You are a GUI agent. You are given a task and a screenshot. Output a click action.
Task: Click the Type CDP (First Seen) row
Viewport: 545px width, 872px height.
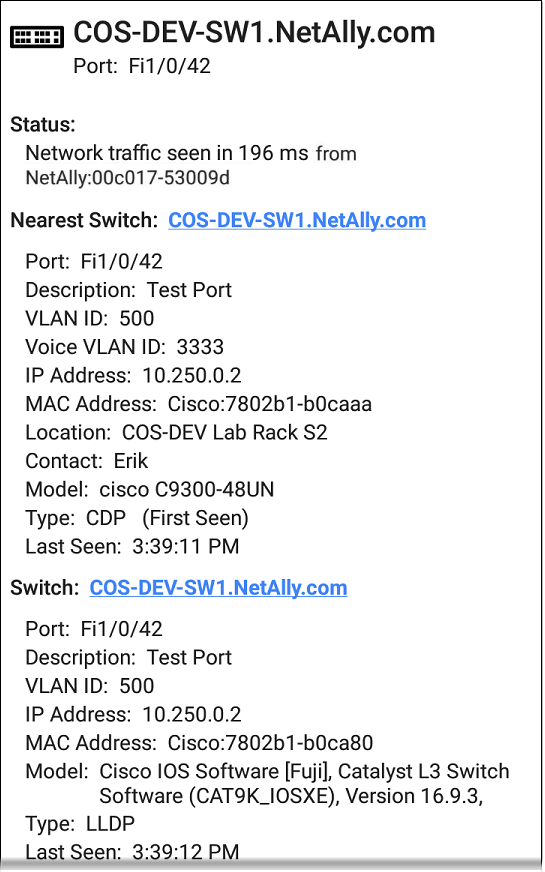point(137,518)
